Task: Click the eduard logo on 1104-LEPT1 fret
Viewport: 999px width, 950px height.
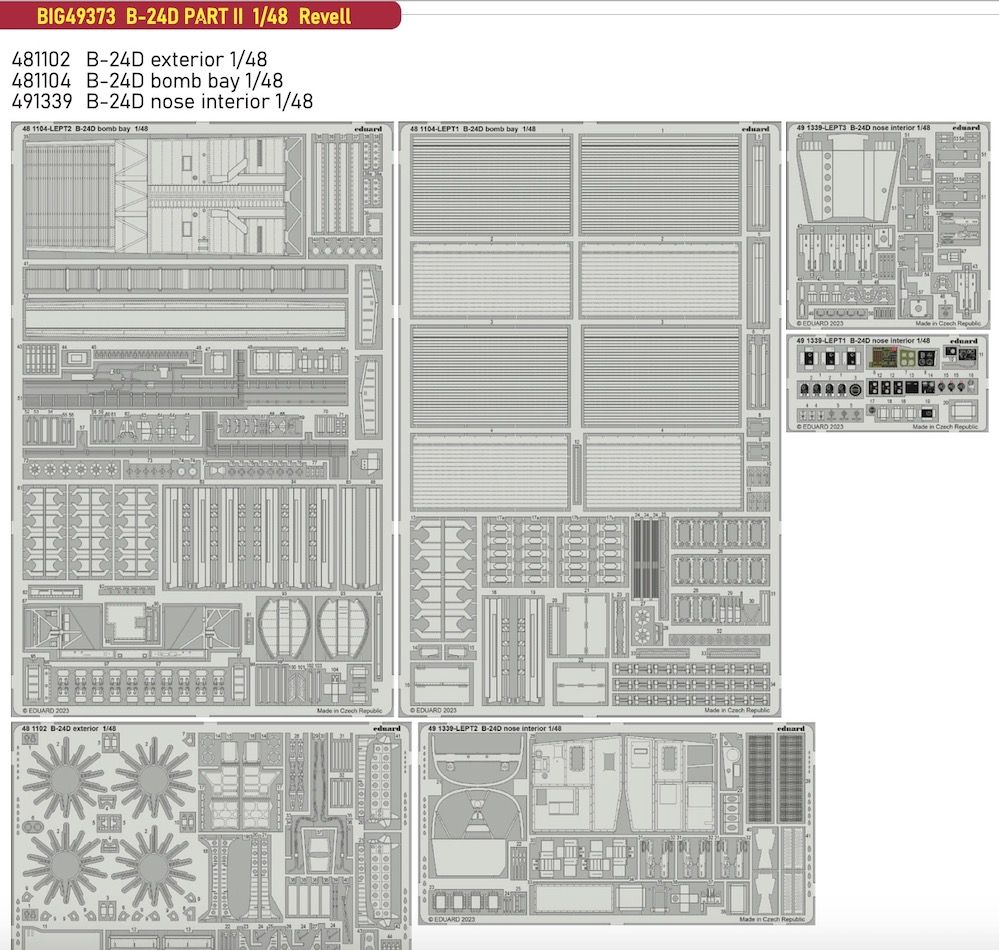Action: tap(757, 129)
